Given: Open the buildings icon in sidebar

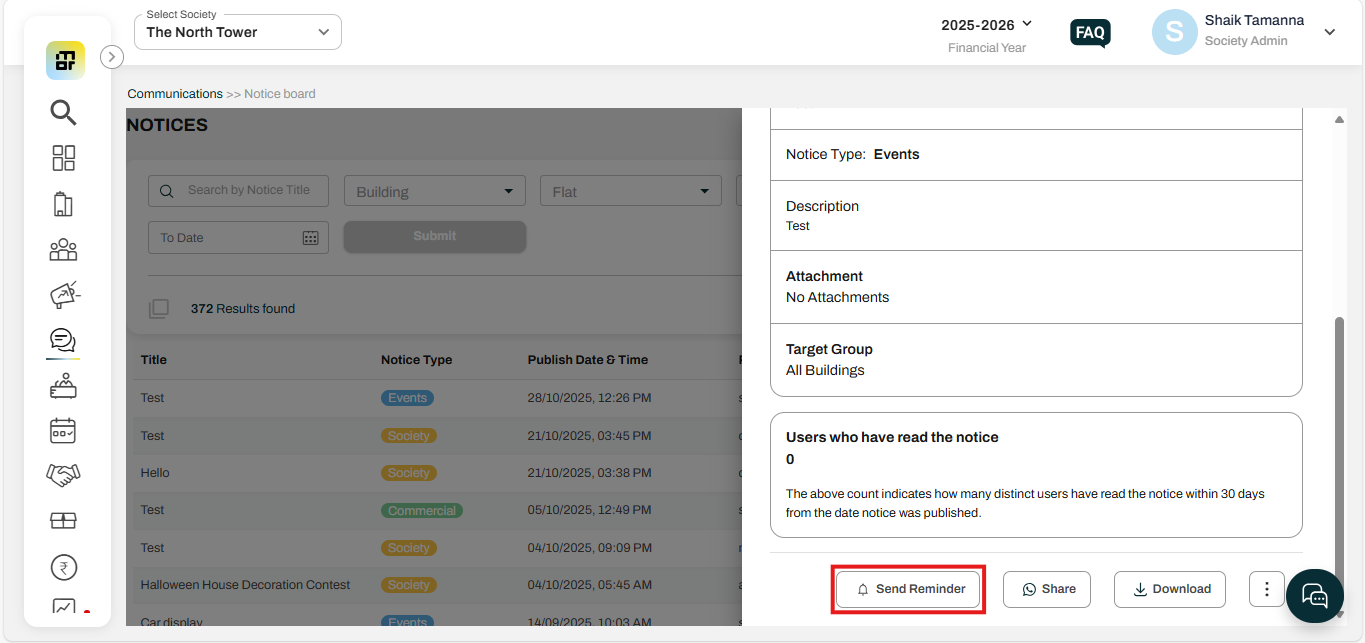Looking at the screenshot, I should tap(64, 204).
